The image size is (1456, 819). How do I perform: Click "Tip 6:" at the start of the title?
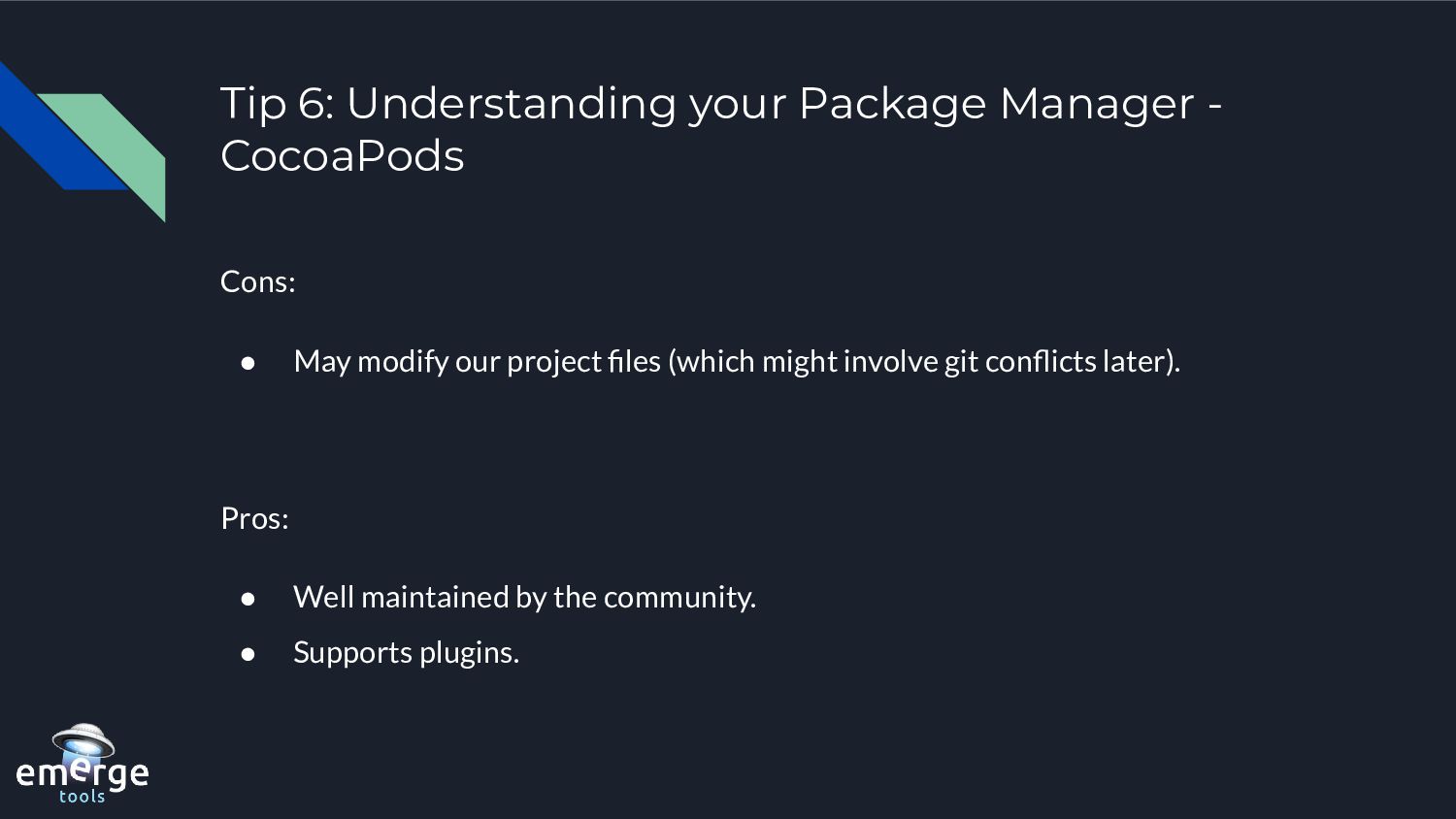[x=278, y=103]
